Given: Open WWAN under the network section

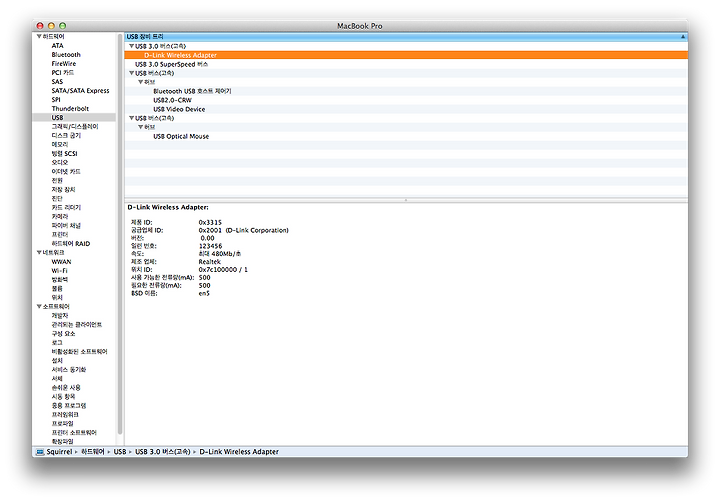Looking at the screenshot, I should click(61, 261).
